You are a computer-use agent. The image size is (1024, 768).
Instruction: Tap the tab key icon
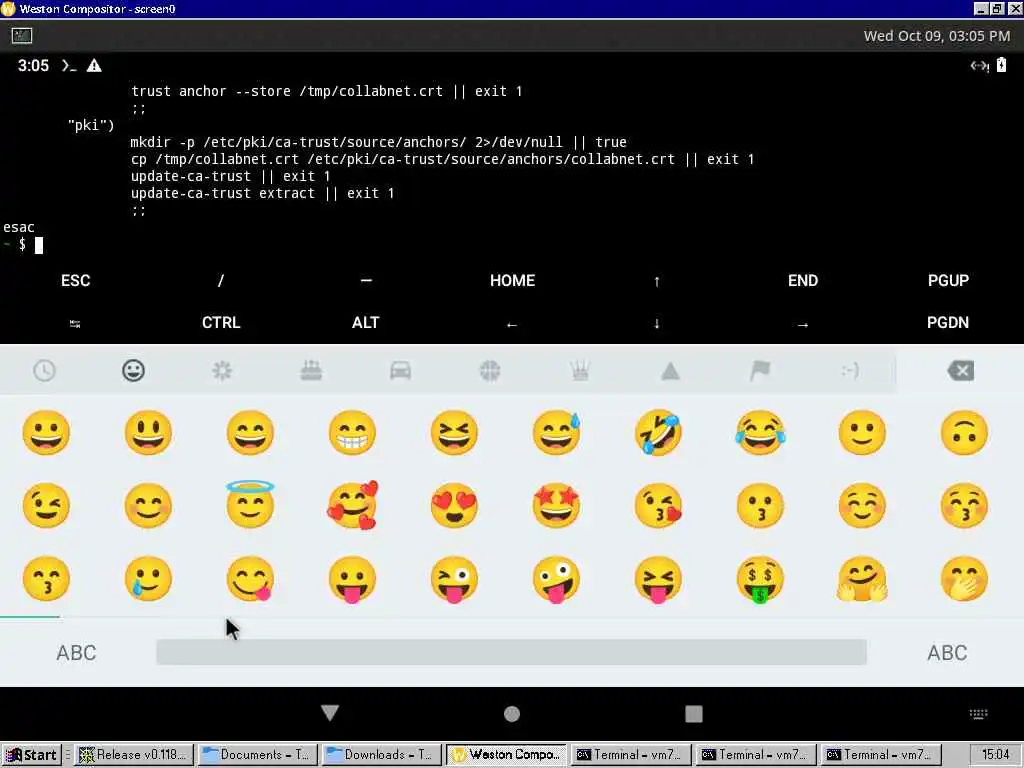[75, 323]
